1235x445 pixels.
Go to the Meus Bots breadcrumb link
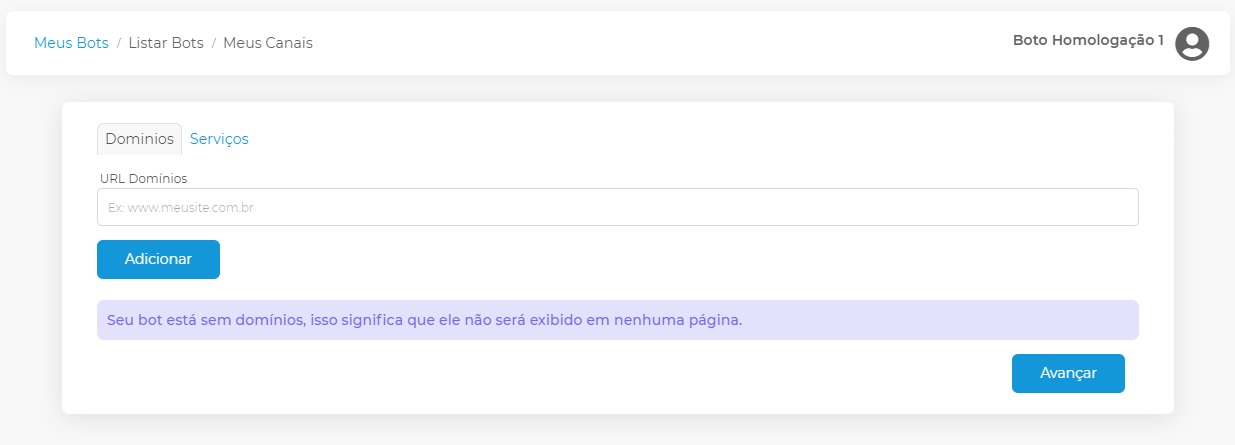[71, 43]
